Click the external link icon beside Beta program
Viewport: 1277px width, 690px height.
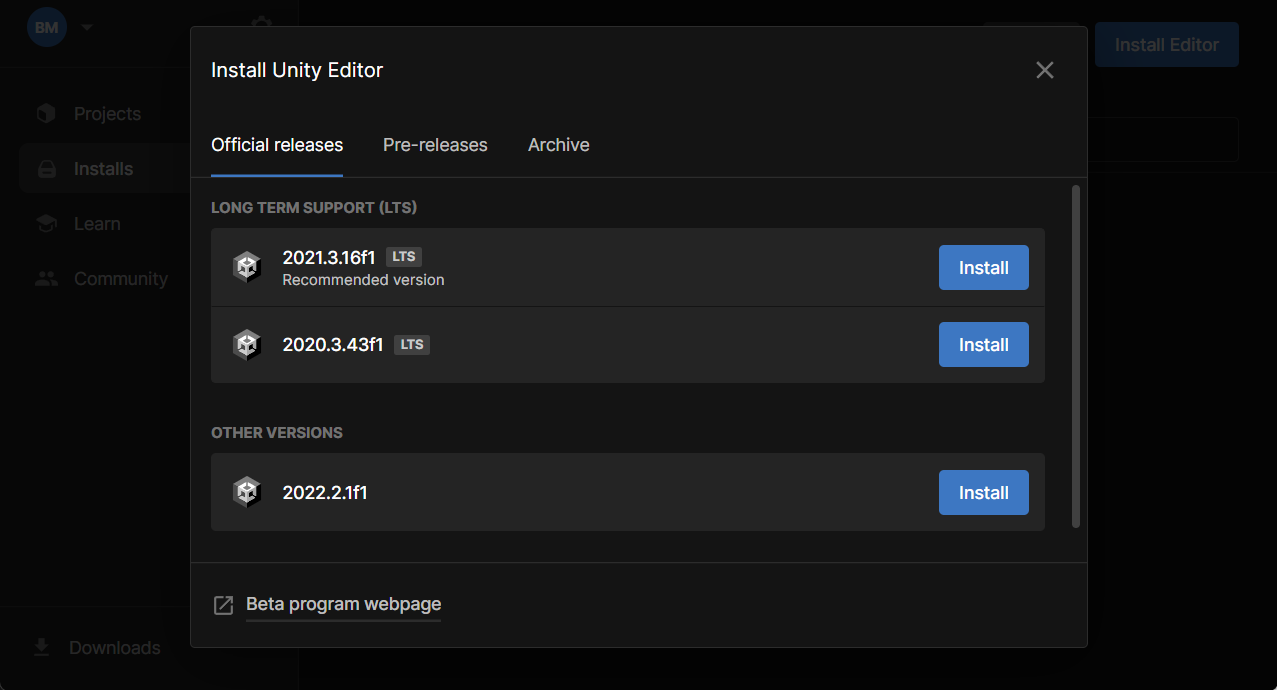(x=224, y=605)
